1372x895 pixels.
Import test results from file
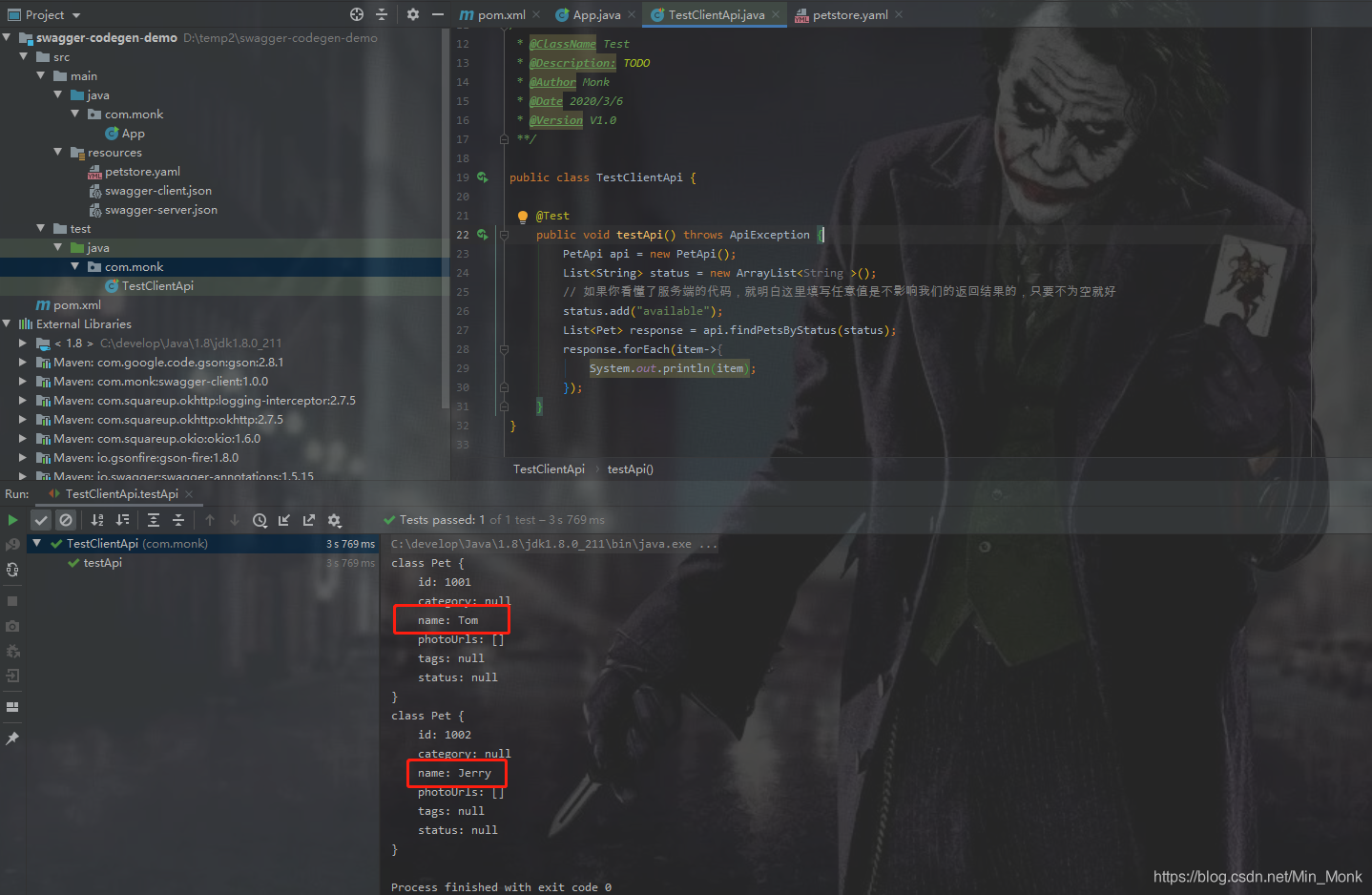[284, 520]
